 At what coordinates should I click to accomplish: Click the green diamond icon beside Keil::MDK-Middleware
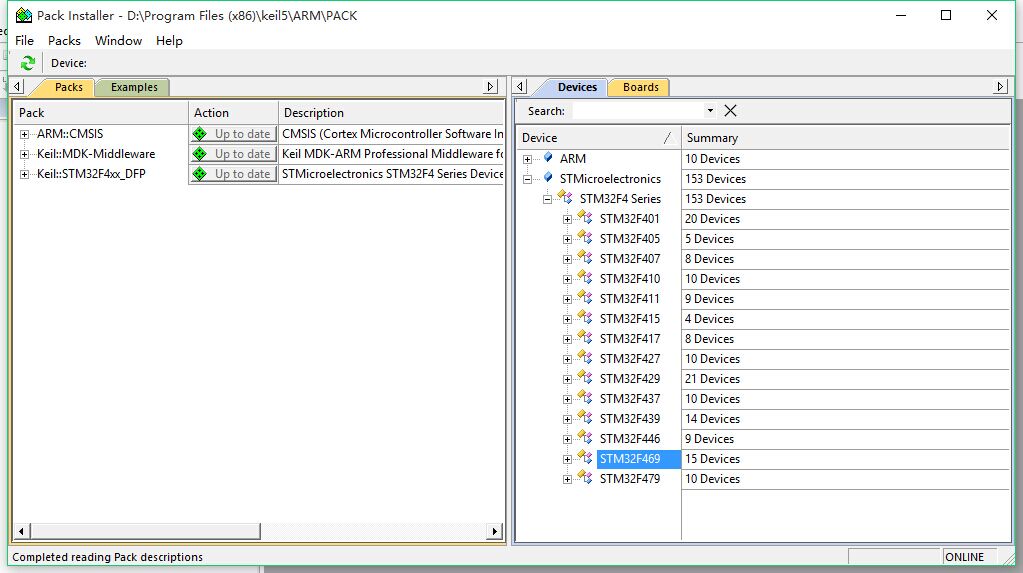[200, 154]
